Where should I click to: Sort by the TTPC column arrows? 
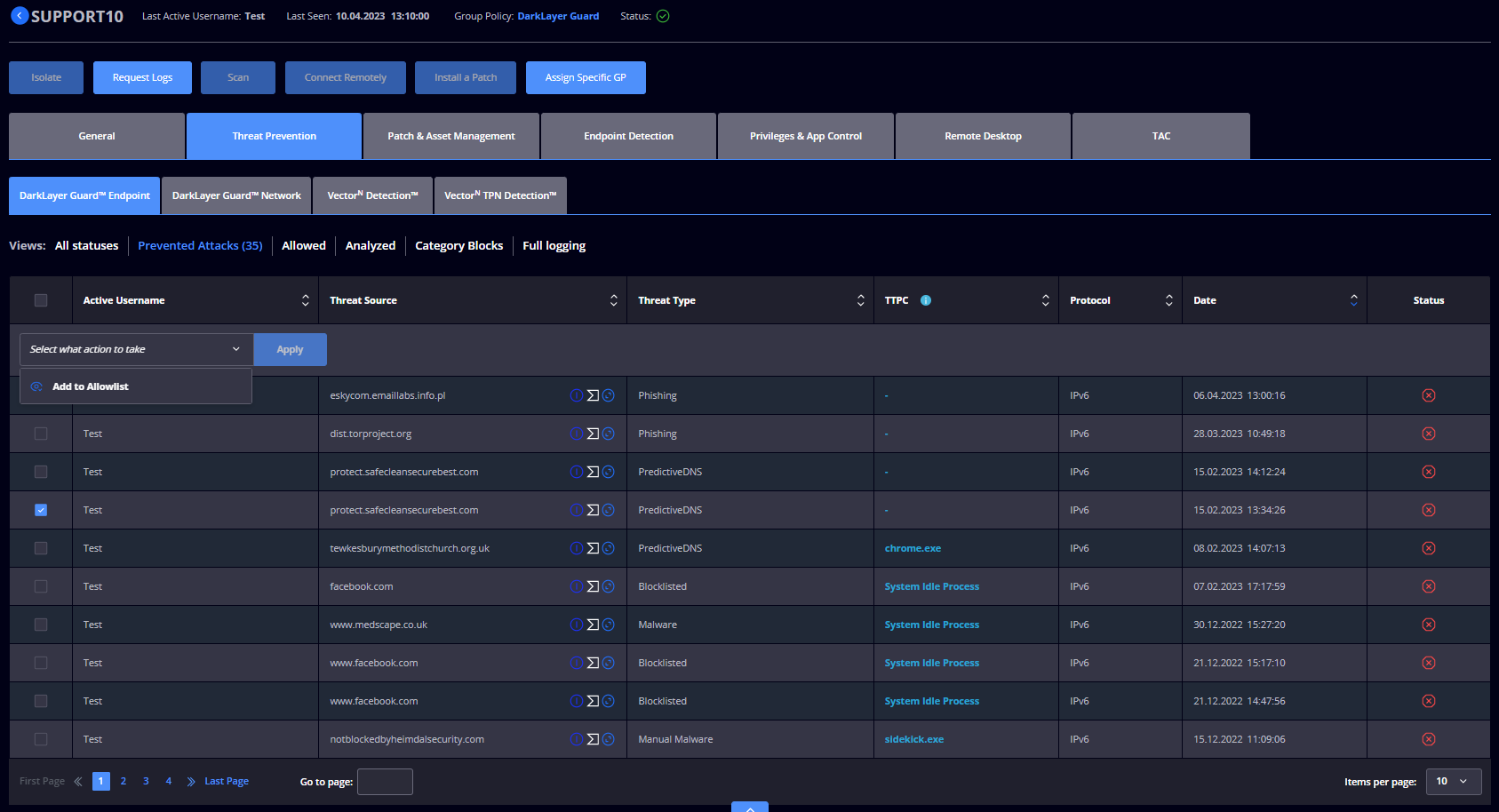click(x=1046, y=300)
